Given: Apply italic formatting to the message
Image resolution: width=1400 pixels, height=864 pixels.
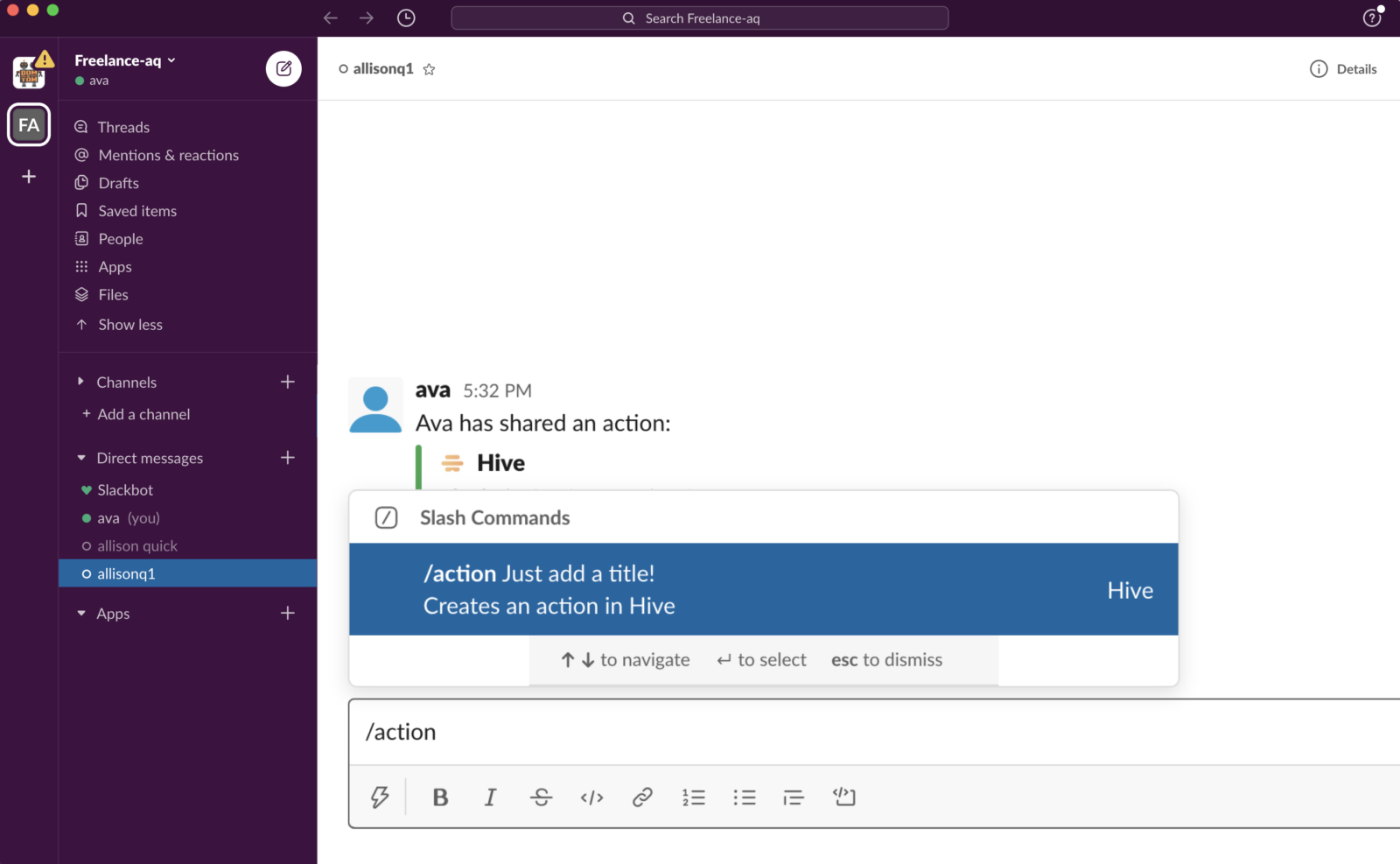Looking at the screenshot, I should tap(490, 797).
